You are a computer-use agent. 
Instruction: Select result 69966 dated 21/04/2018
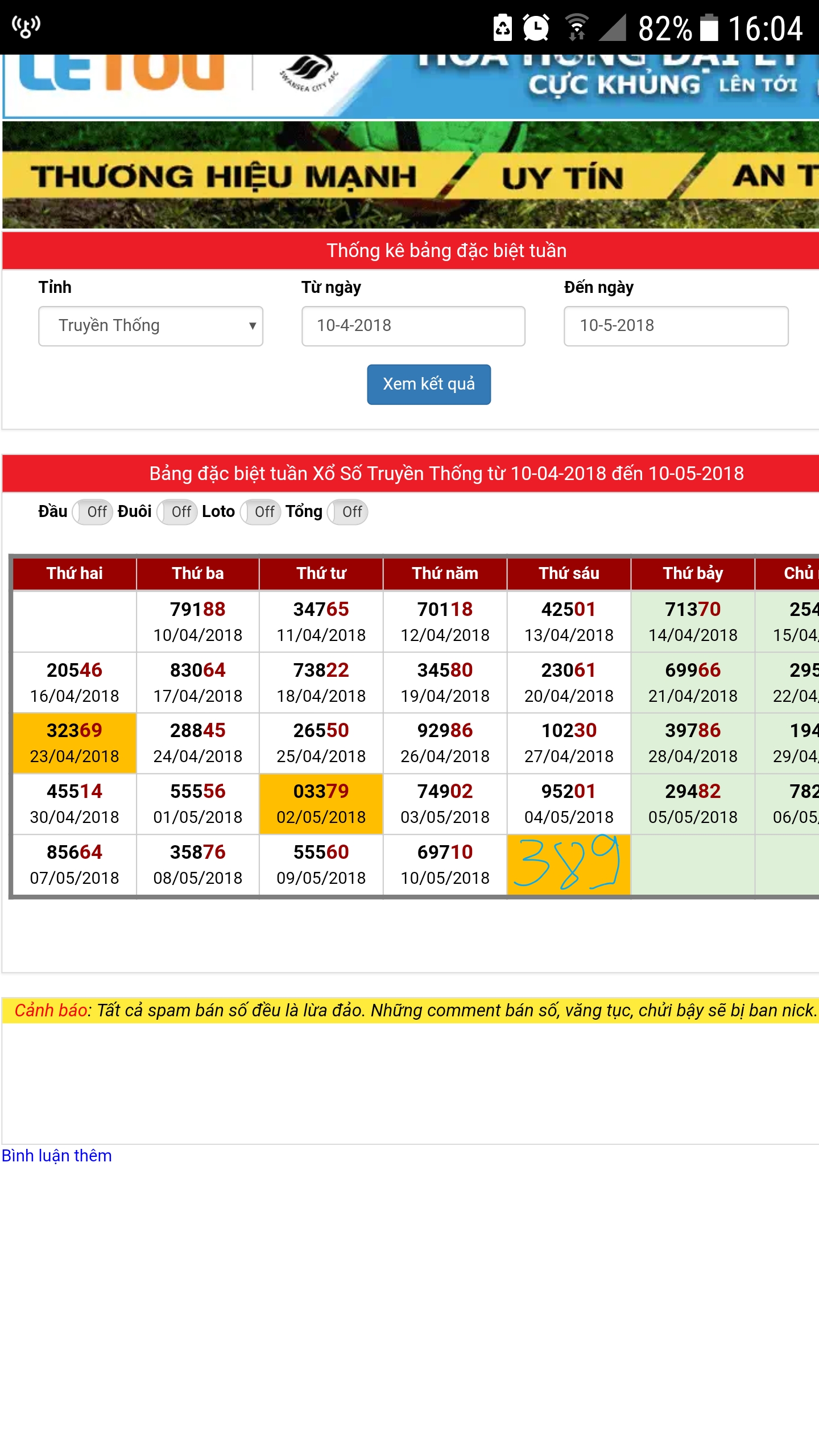693,682
